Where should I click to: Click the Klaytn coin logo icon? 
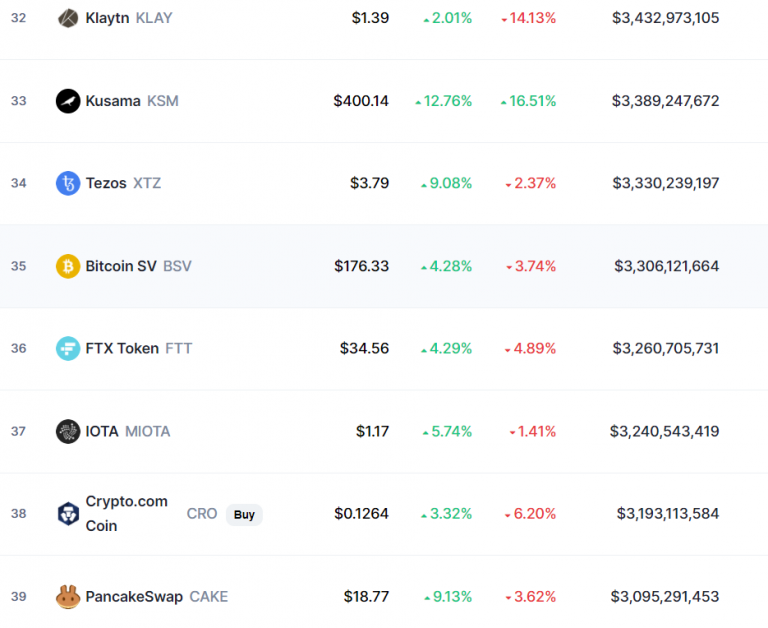(68, 18)
